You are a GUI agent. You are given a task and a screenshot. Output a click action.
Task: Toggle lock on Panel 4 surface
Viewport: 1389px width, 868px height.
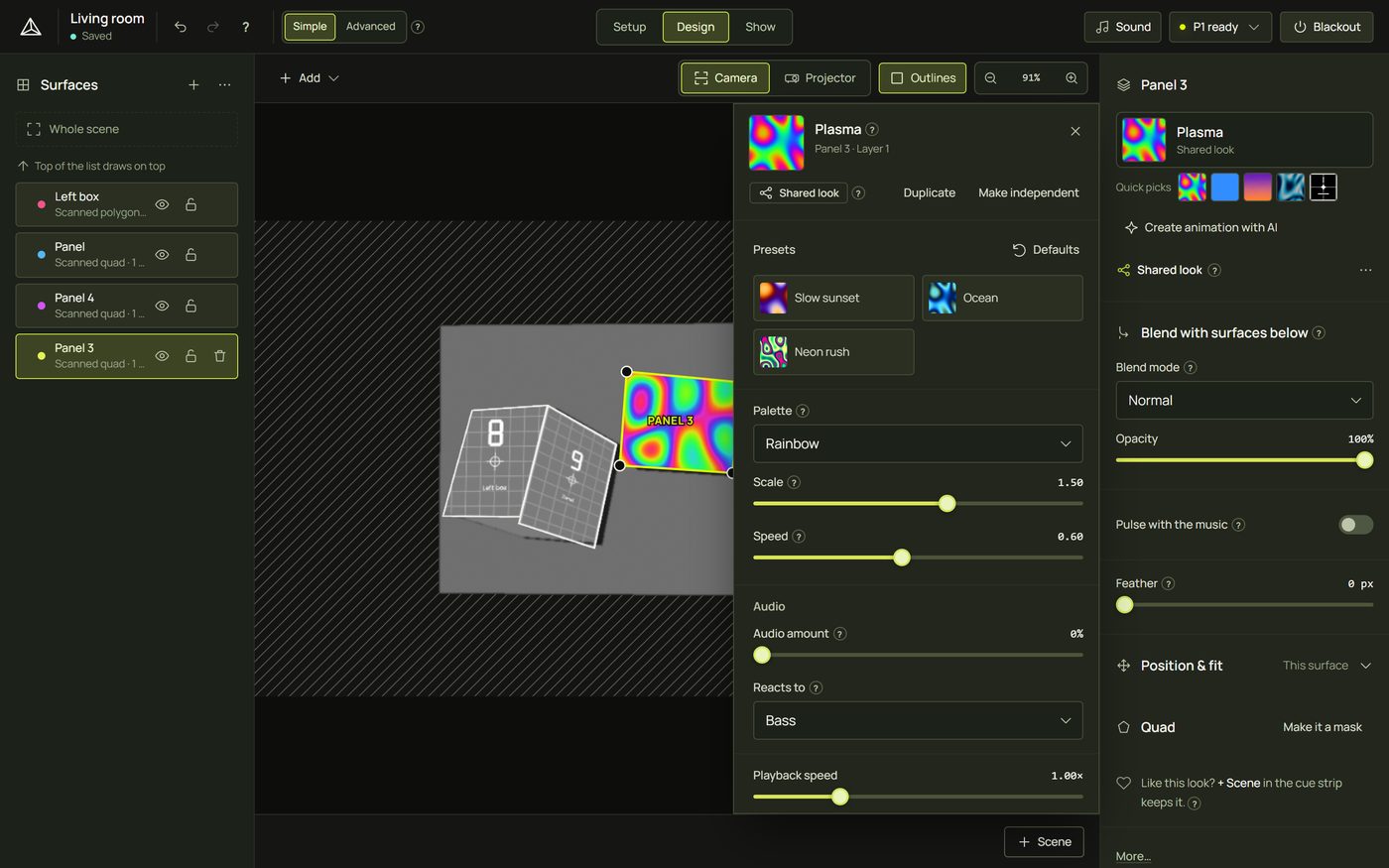click(x=190, y=306)
